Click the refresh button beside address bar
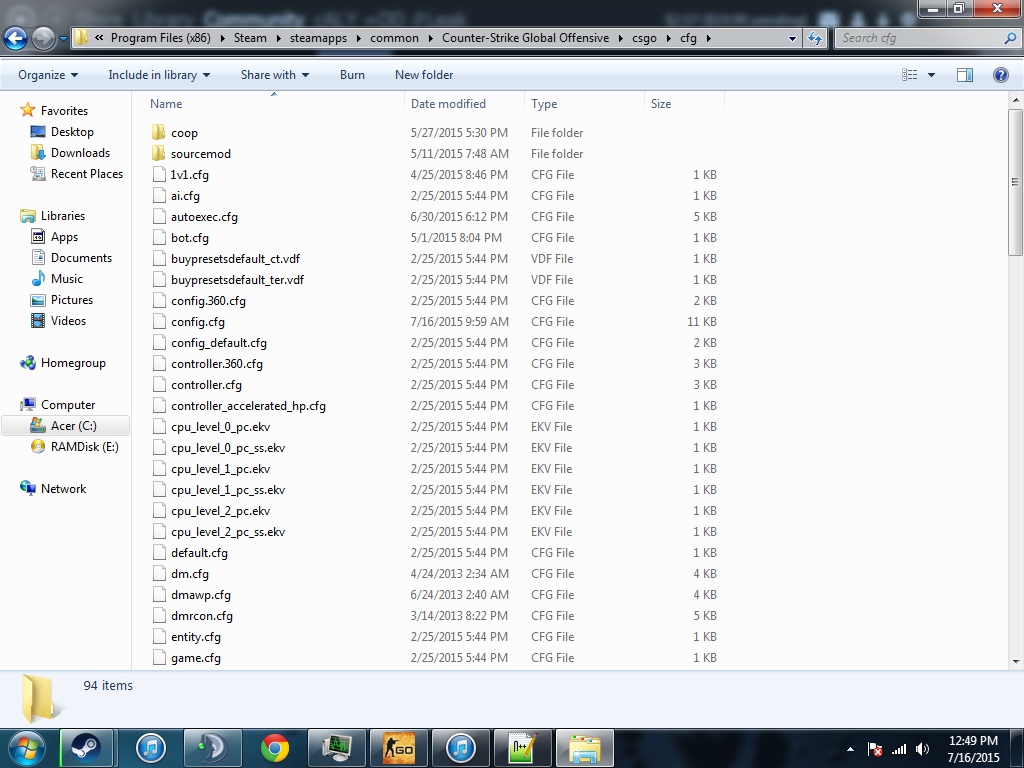Viewport: 1024px width, 768px height. [x=814, y=38]
